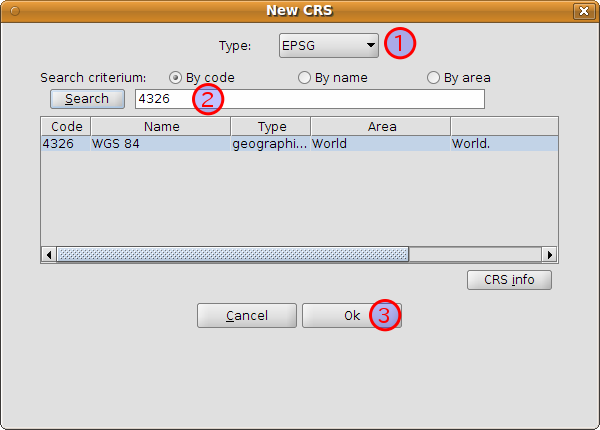Select the By code search option
Viewport: 600px width, 430px height.
[x=175, y=77]
